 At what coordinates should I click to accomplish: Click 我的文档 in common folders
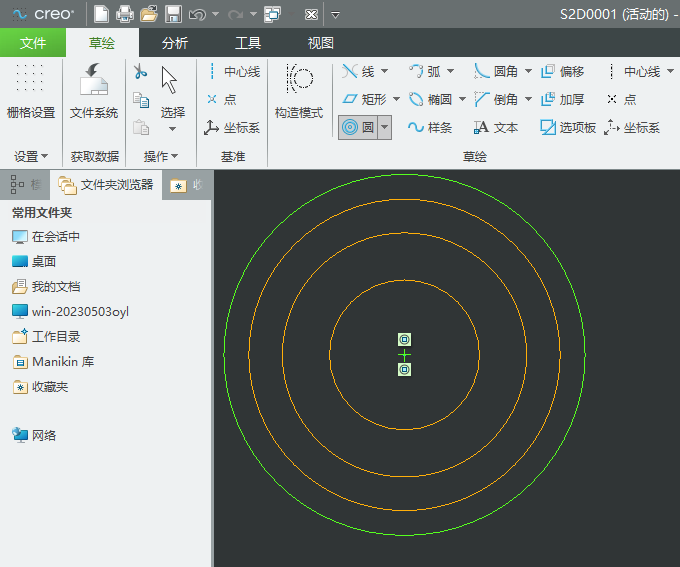click(55, 286)
